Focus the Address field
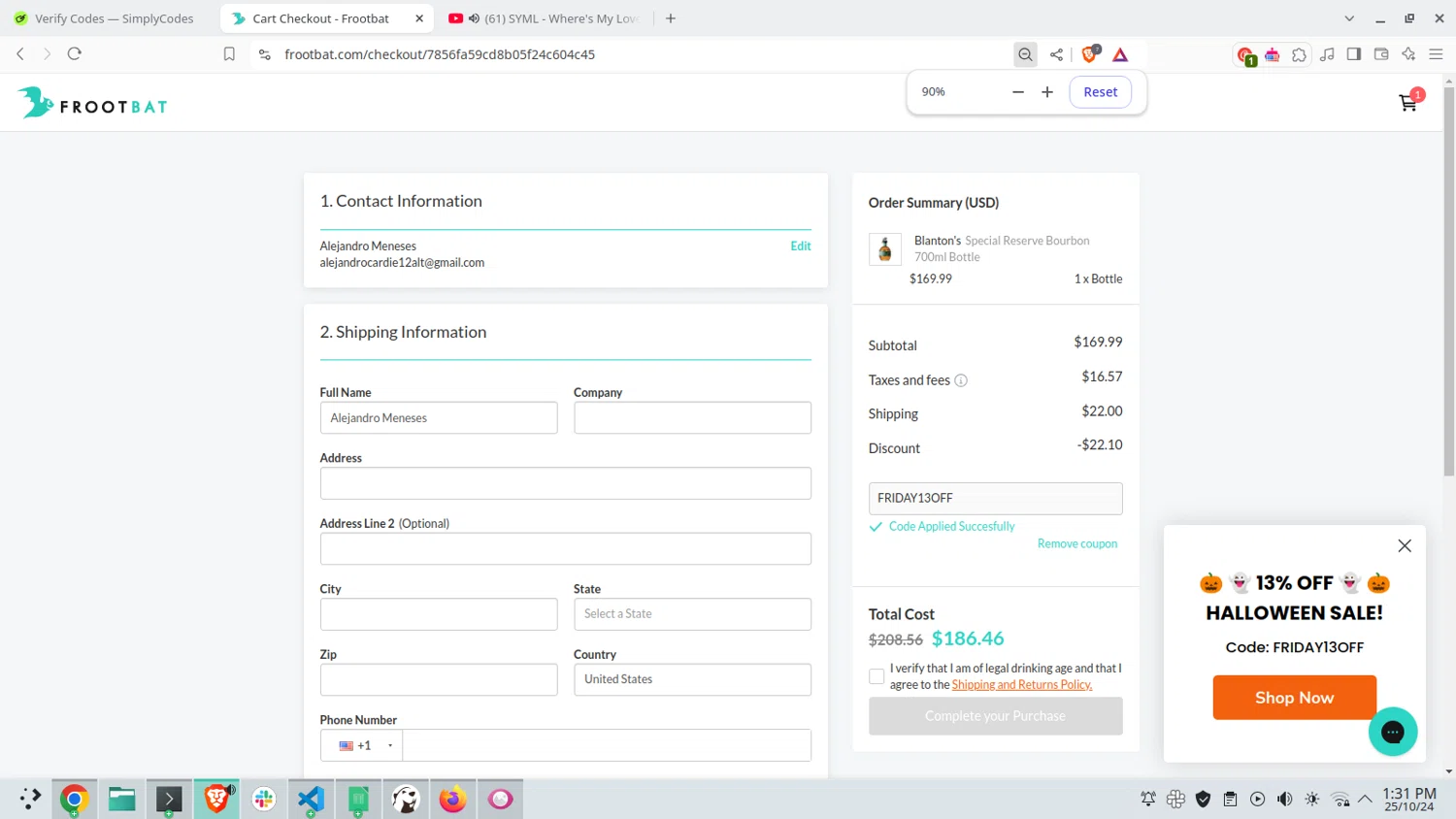Image resolution: width=1456 pixels, height=819 pixels. point(565,483)
